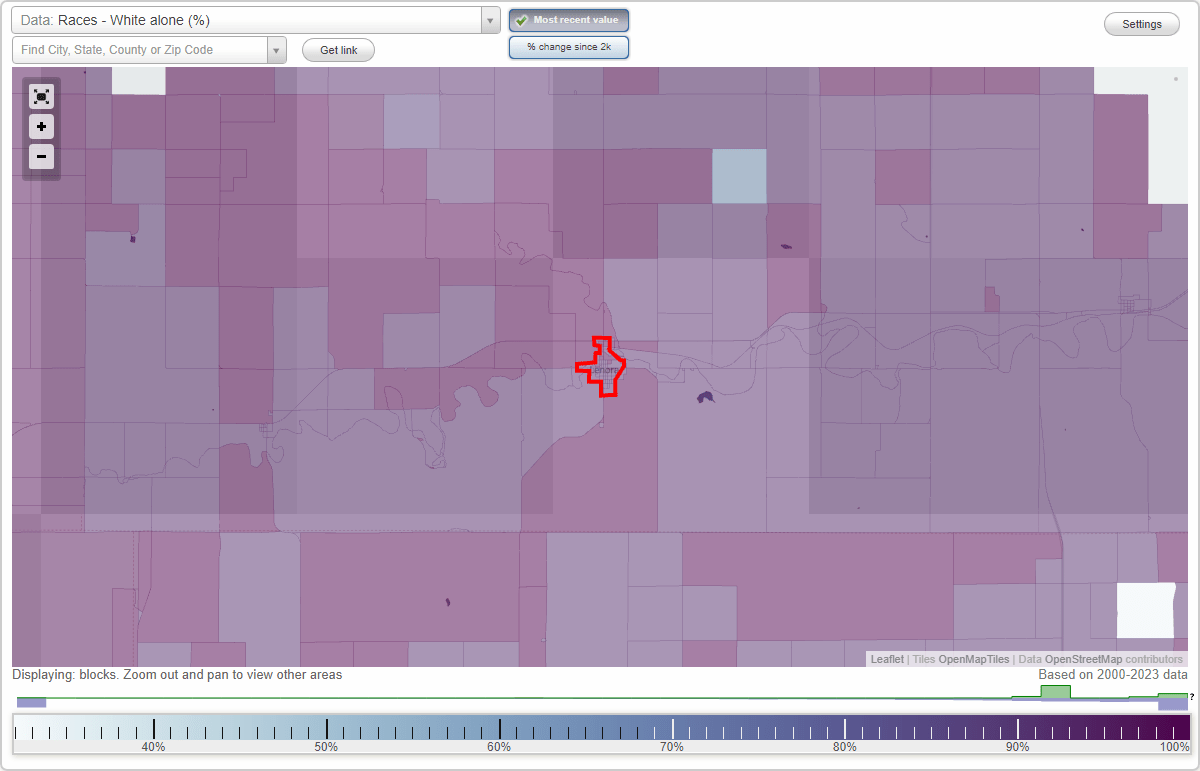Zoom out using the map minus control

[41, 157]
